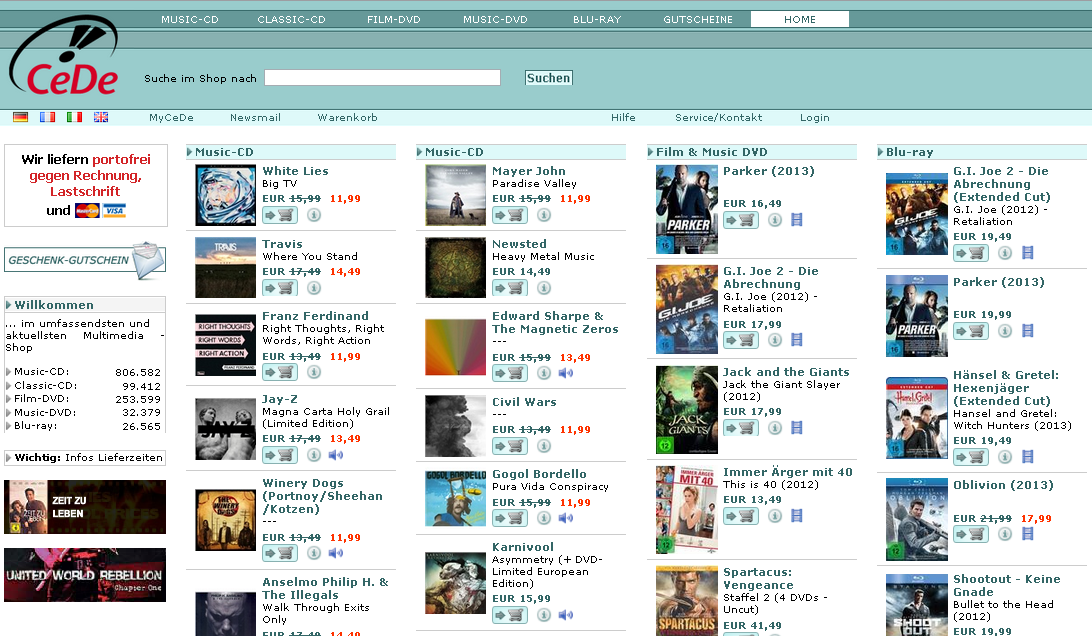Add Franz Ferdinand album to cart
The width and height of the screenshot is (1092, 636).
point(280,372)
